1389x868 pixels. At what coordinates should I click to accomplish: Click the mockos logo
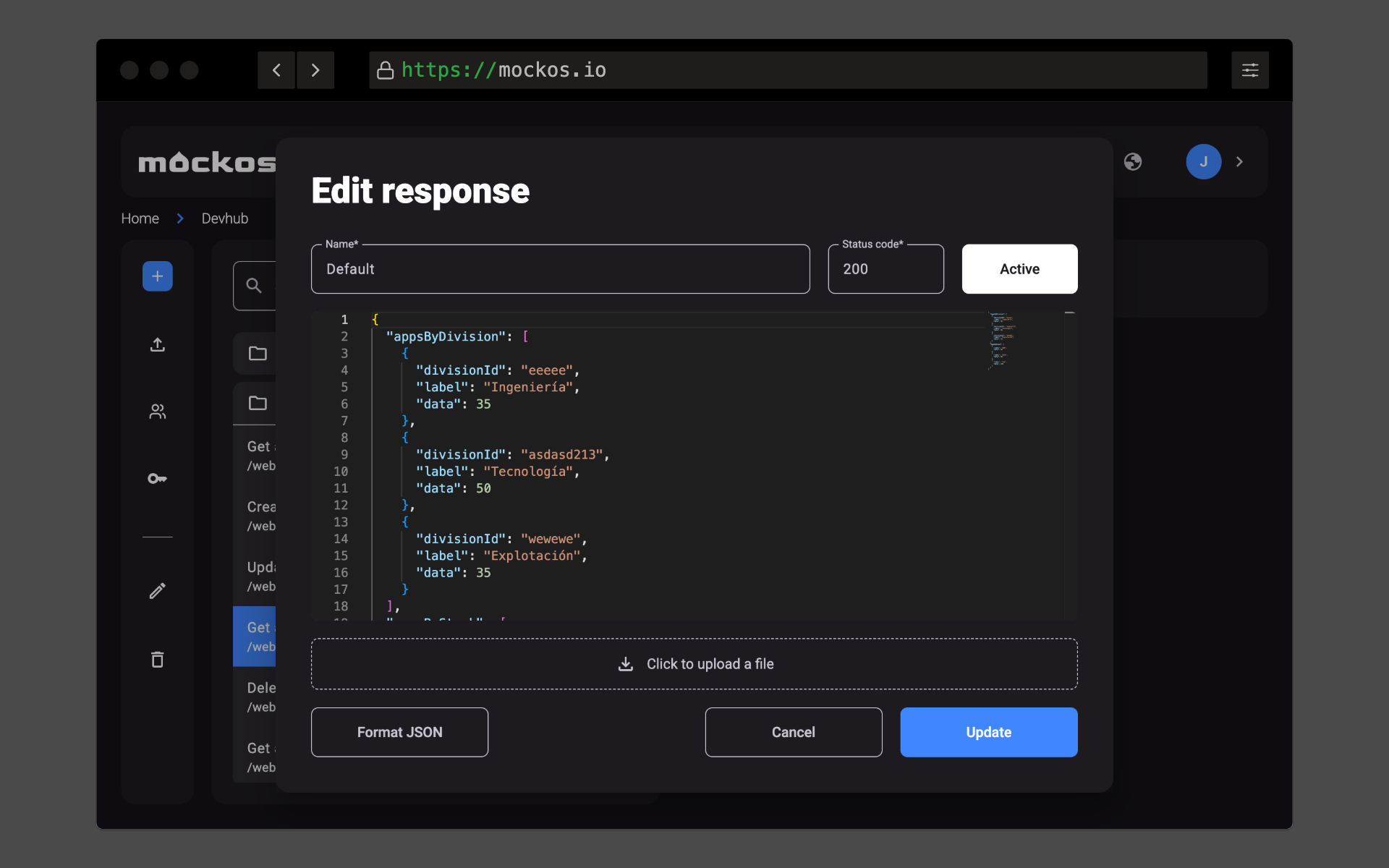(207, 162)
